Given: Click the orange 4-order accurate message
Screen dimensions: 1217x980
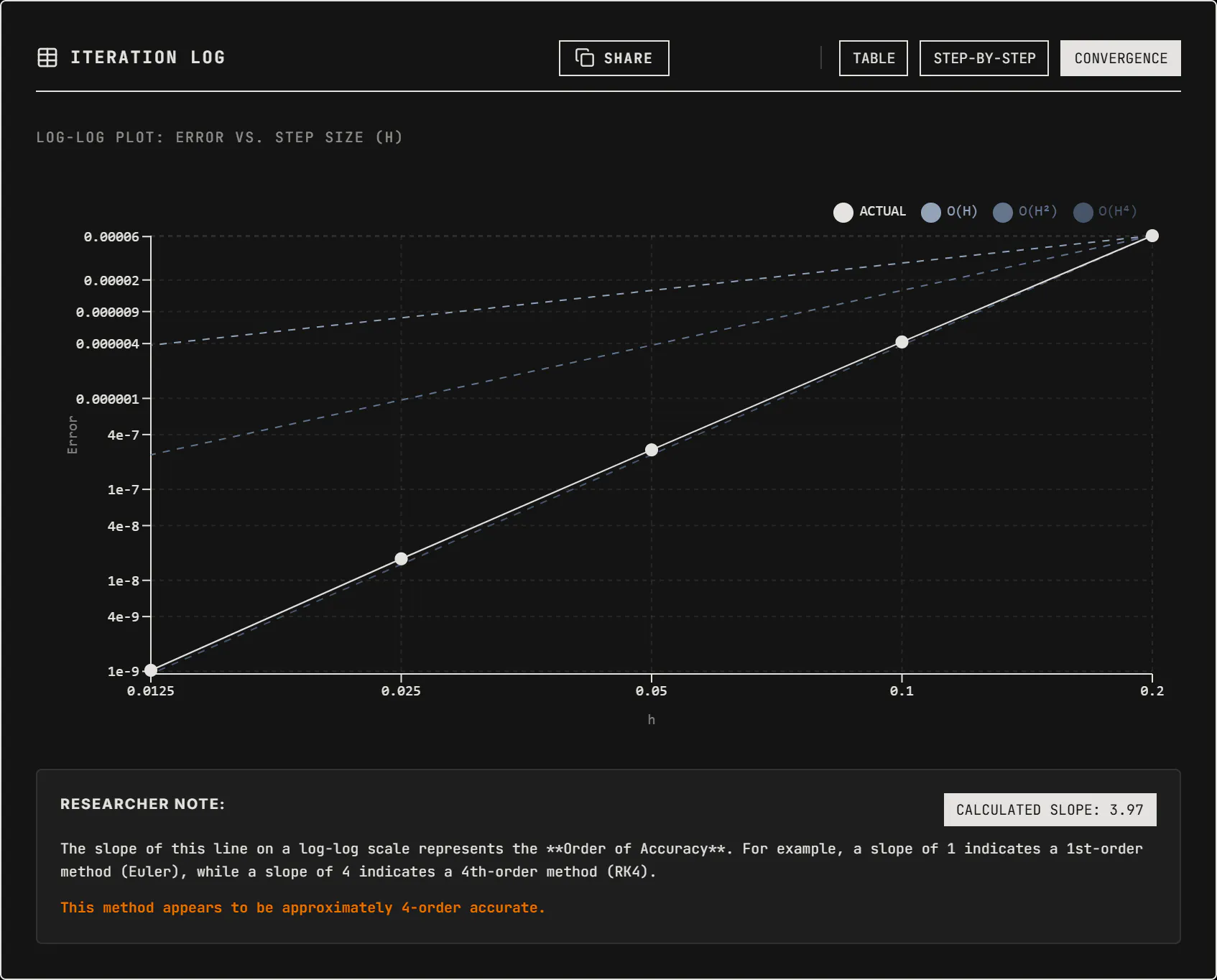Looking at the screenshot, I should pos(302,907).
